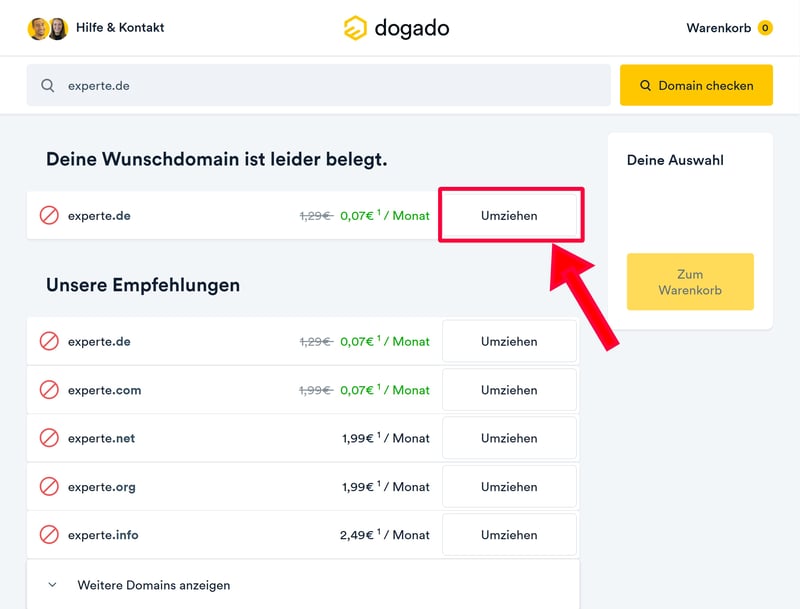The height and width of the screenshot is (609, 800).
Task: Open the support team avatars icon
Action: point(47,29)
